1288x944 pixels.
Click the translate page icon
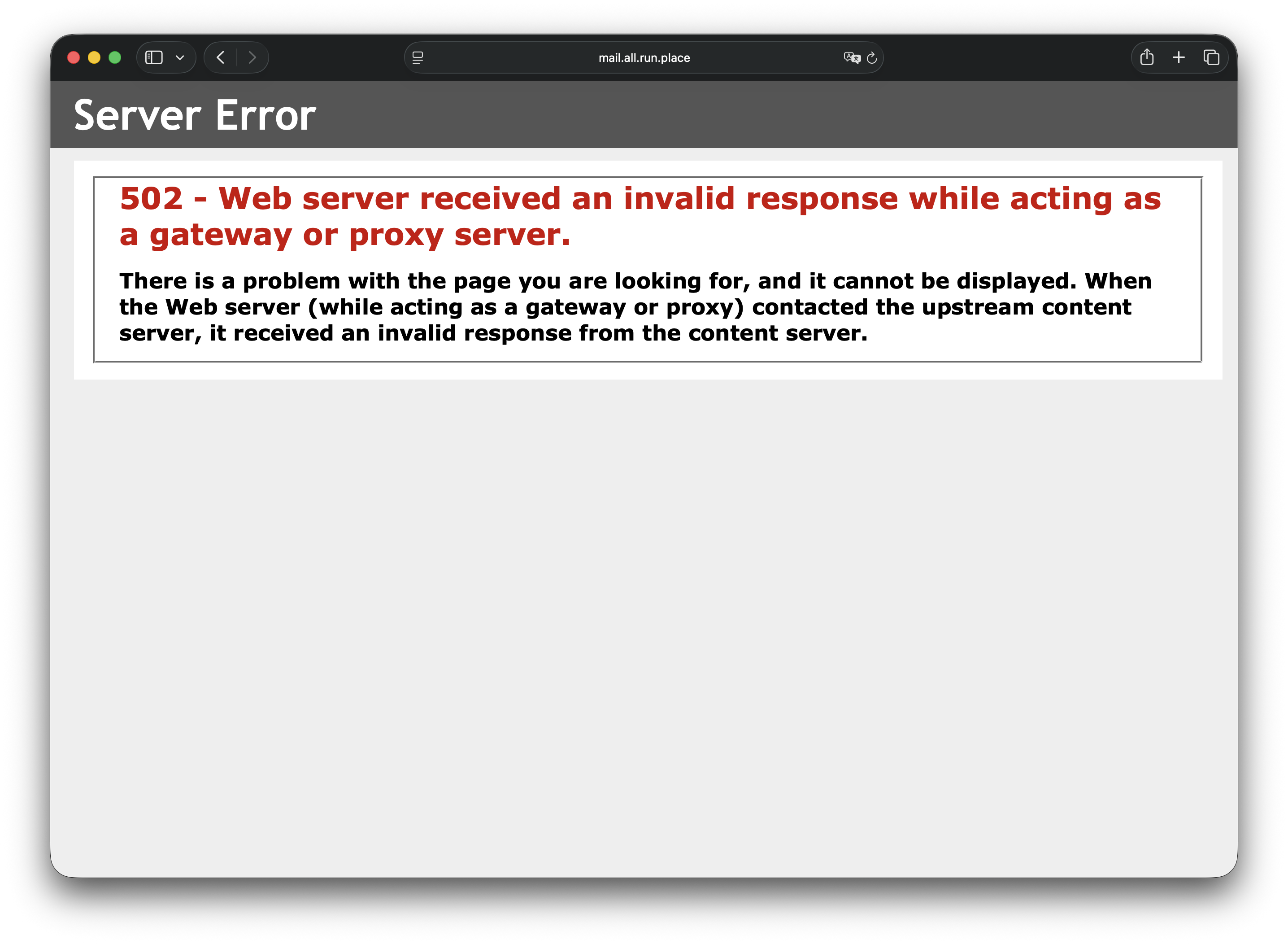click(x=851, y=58)
